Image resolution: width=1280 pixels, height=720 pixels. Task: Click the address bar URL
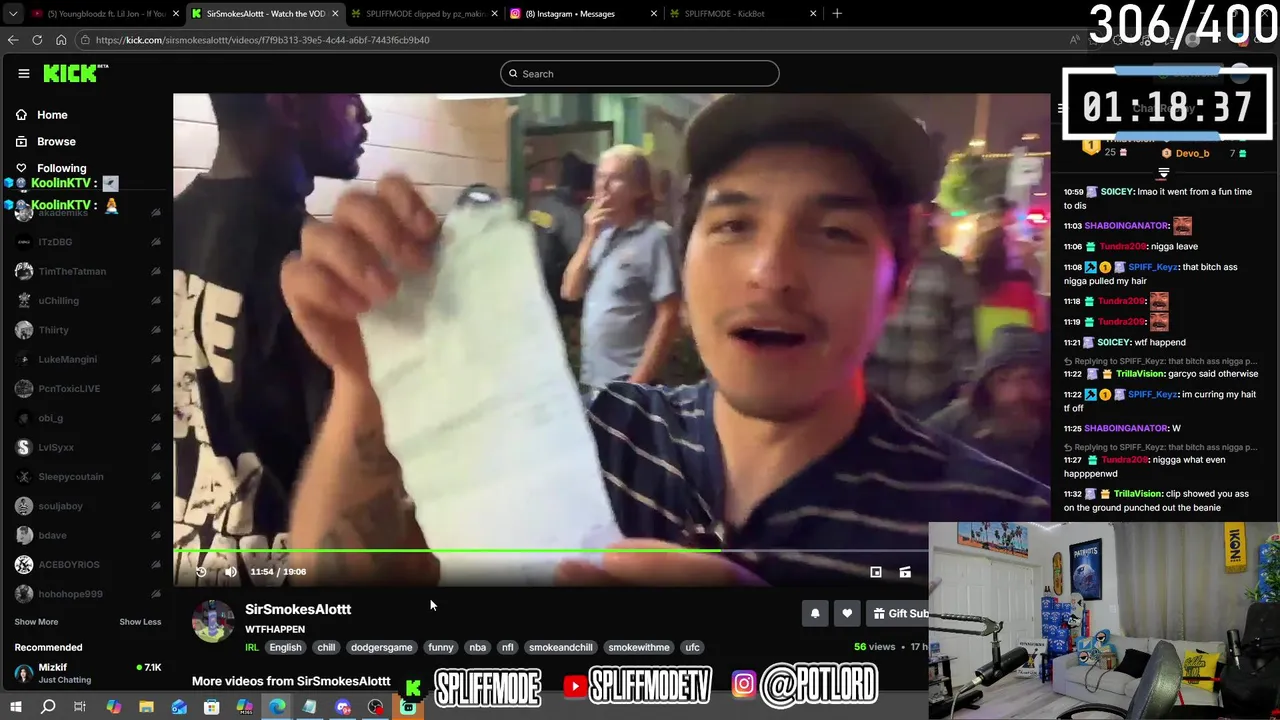point(264,40)
